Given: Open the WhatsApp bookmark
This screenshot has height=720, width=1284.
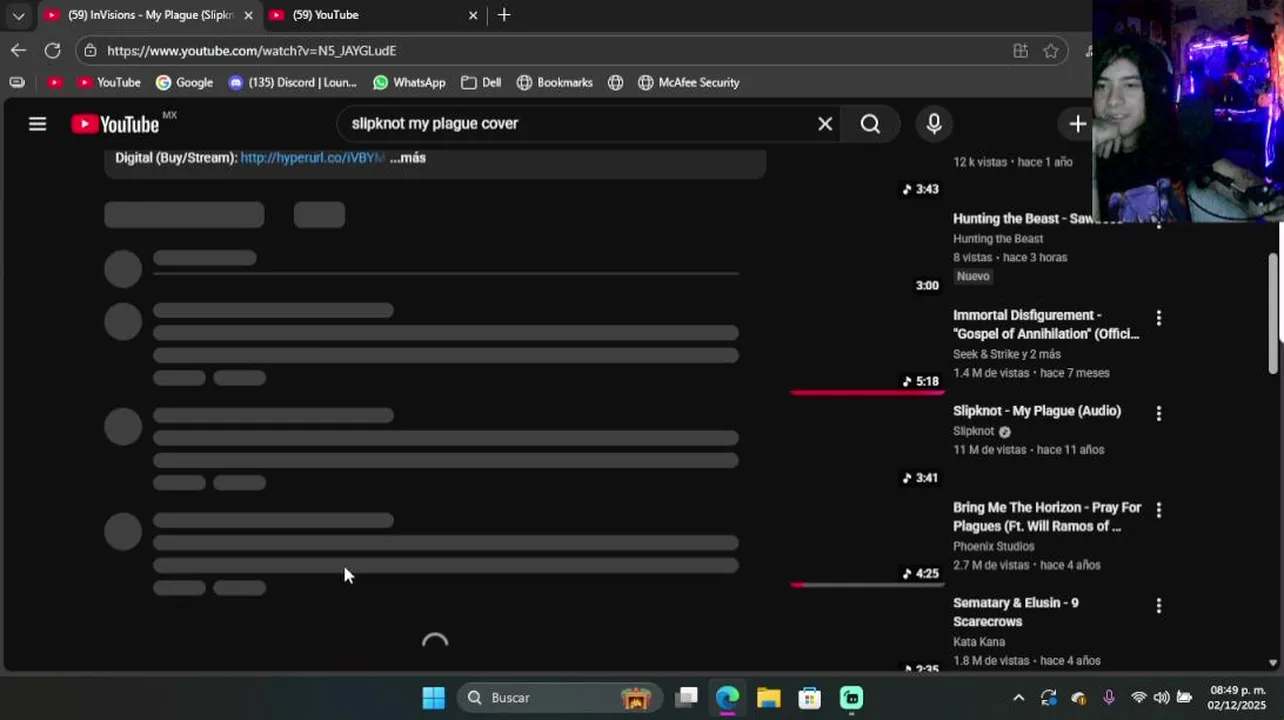Looking at the screenshot, I should pyautogui.click(x=409, y=82).
